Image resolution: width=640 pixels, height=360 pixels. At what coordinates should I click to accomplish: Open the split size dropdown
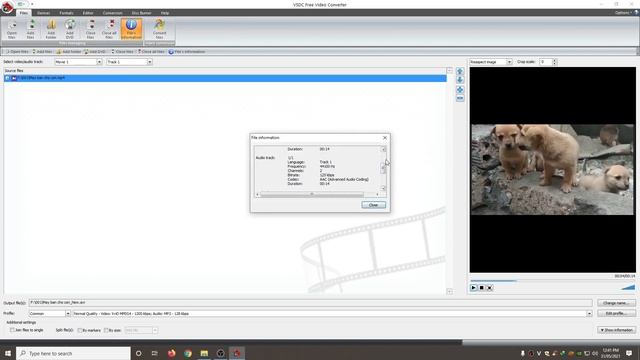click(155, 330)
